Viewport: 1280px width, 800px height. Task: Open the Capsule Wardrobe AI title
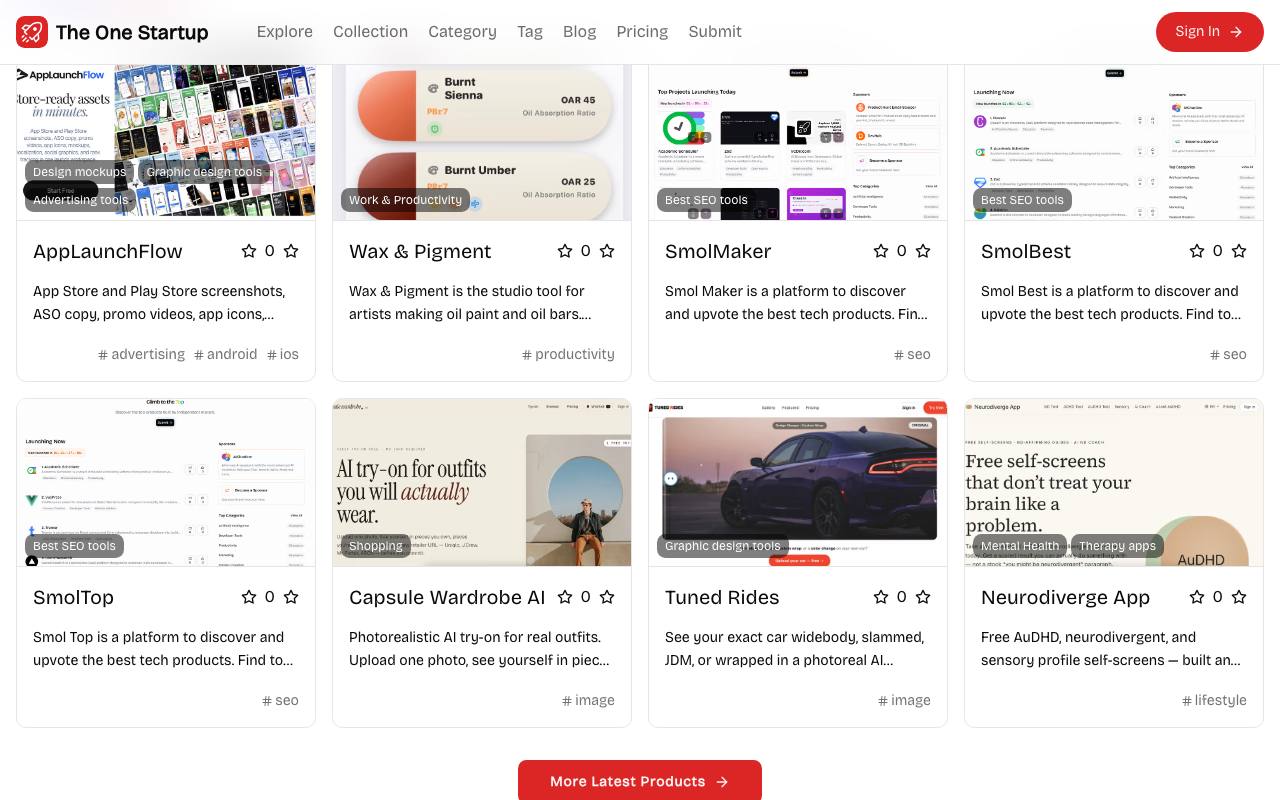pos(447,597)
